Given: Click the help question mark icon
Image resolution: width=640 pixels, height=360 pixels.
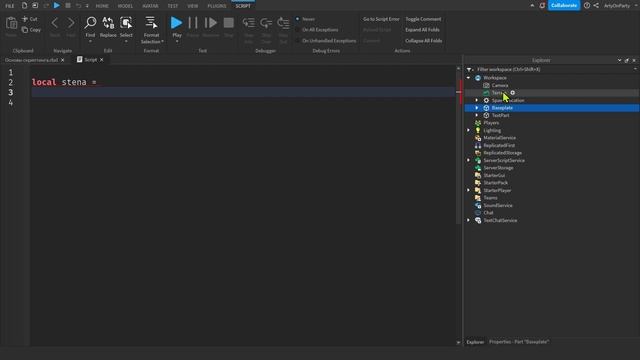Looking at the screenshot, I should (587, 6).
